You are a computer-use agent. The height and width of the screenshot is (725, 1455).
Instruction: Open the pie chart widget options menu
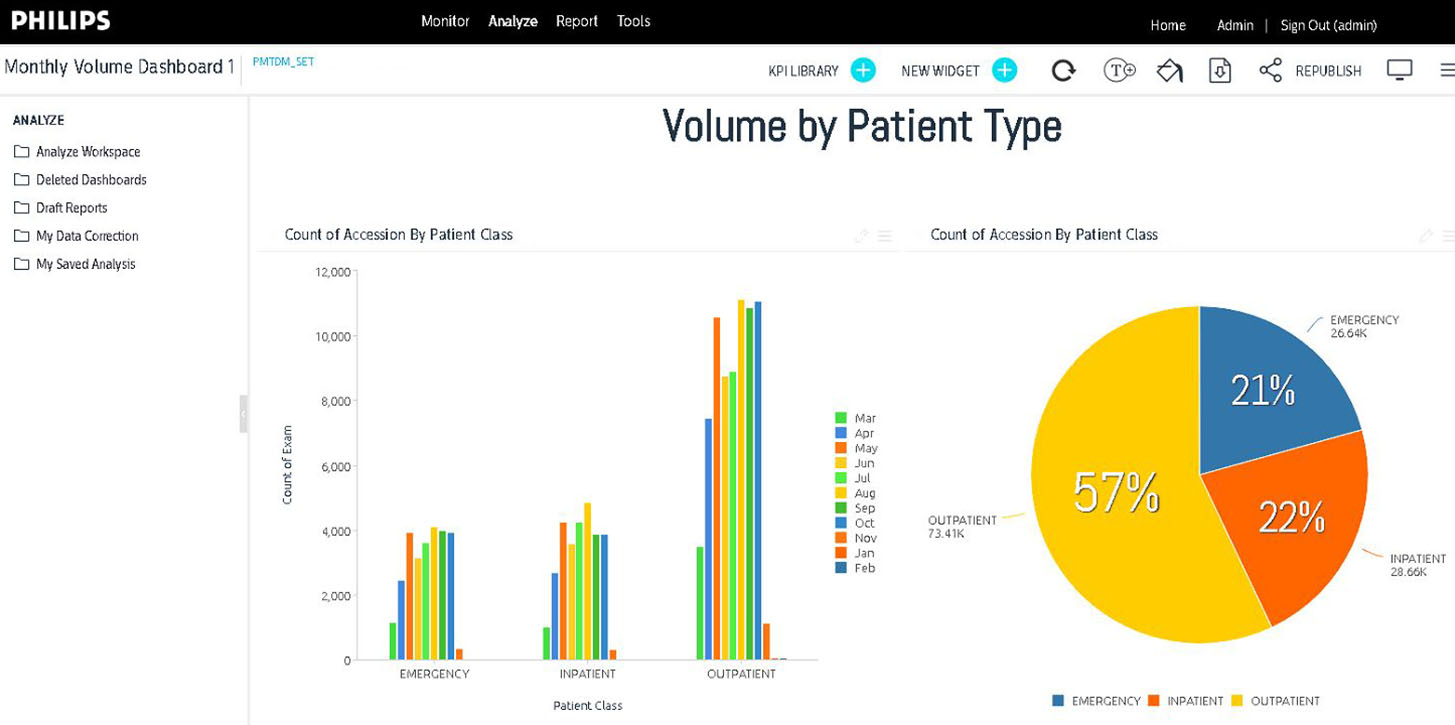[x=1448, y=236]
